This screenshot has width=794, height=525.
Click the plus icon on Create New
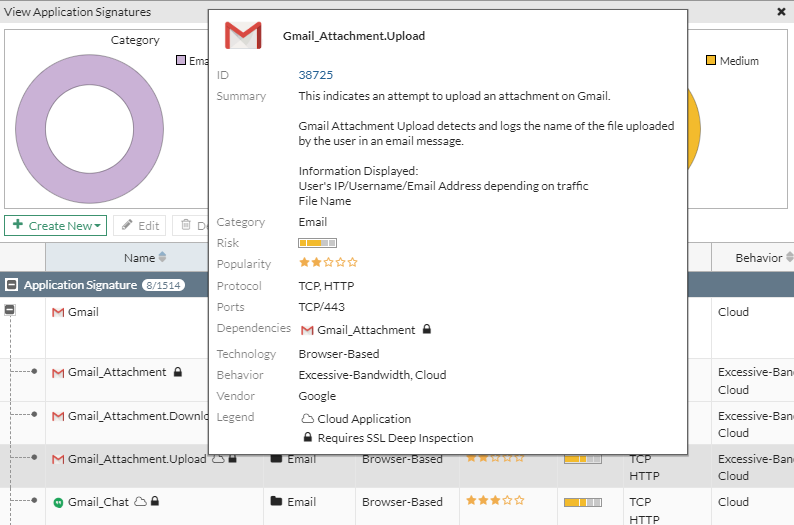[18, 224]
